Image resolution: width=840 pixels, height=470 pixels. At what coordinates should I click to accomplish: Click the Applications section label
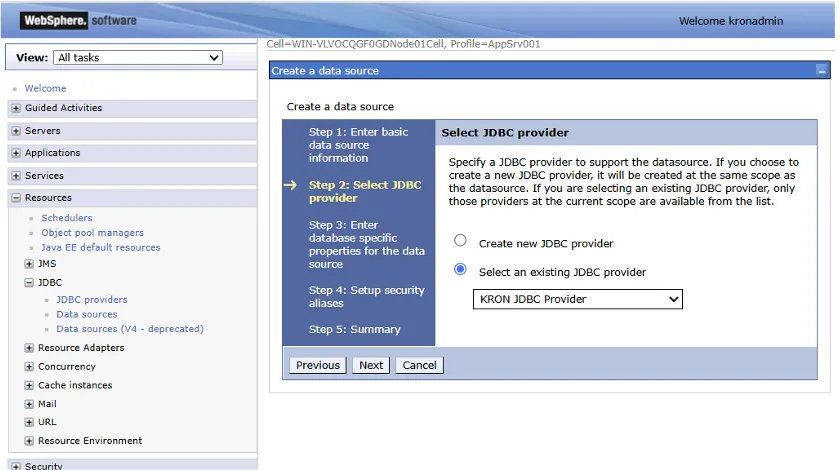(x=52, y=153)
